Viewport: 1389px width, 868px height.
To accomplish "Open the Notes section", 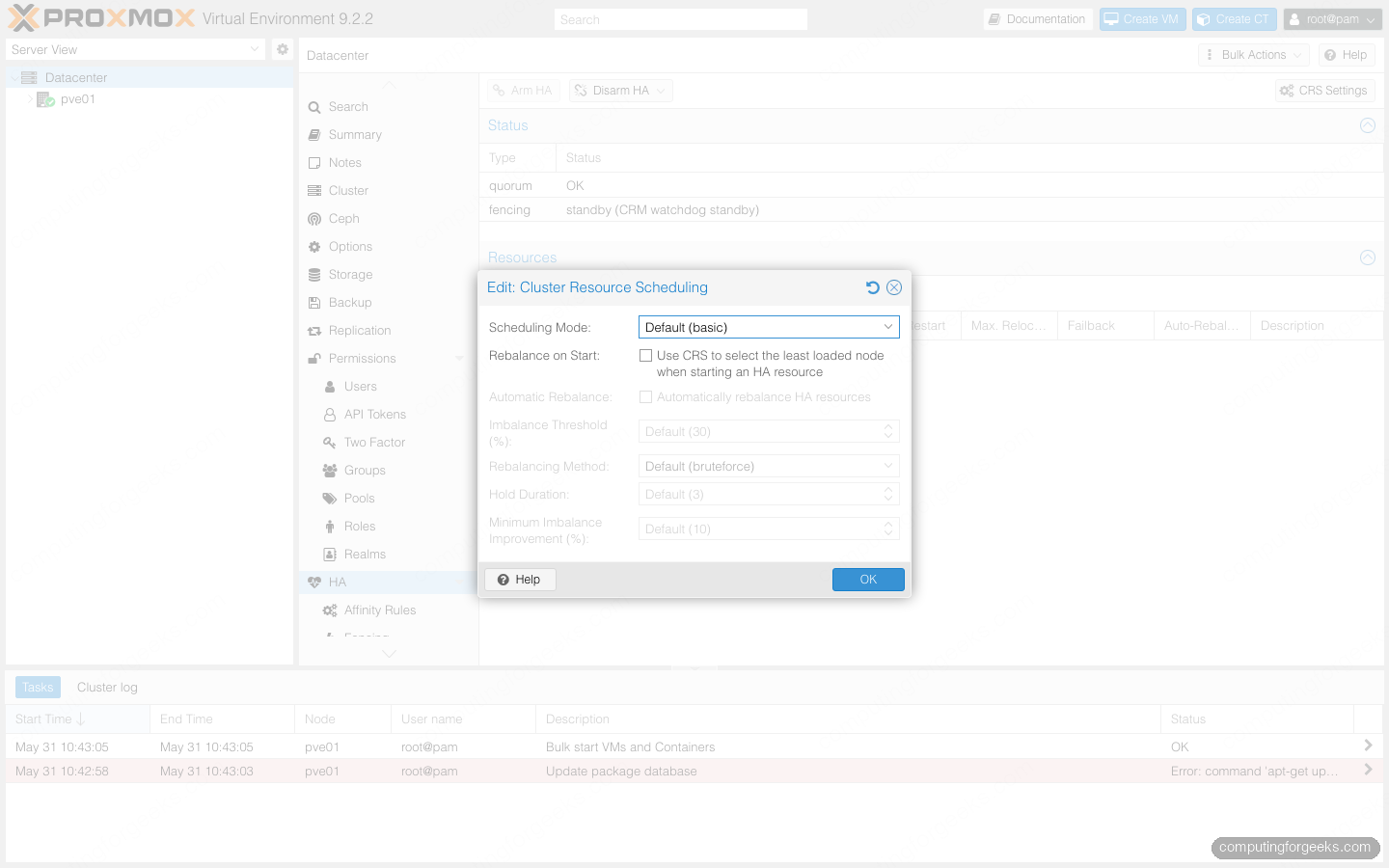I will (x=344, y=162).
